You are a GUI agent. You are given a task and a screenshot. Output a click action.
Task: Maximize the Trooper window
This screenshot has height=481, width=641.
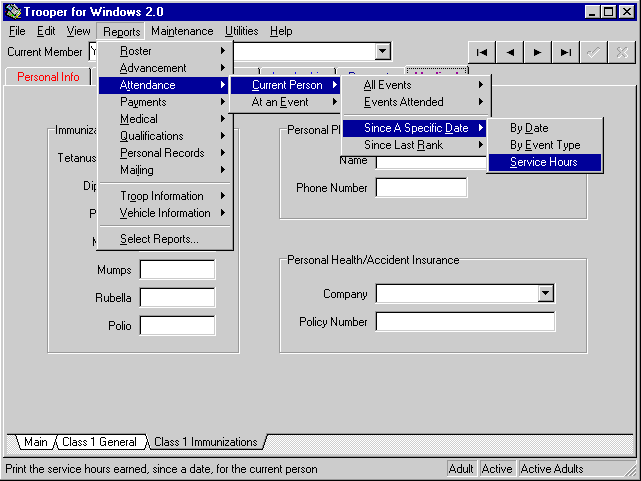point(608,11)
